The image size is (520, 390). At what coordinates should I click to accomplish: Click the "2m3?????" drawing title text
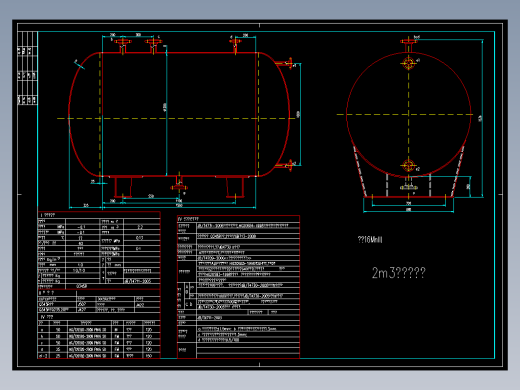pos(399,273)
